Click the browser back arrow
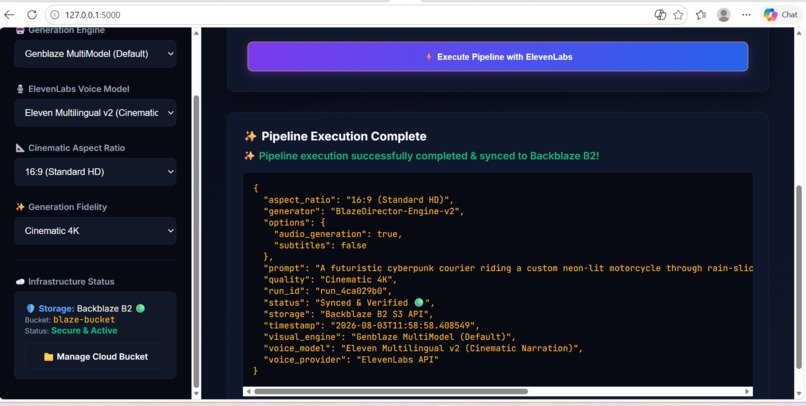The image size is (806, 406). pos(9,15)
